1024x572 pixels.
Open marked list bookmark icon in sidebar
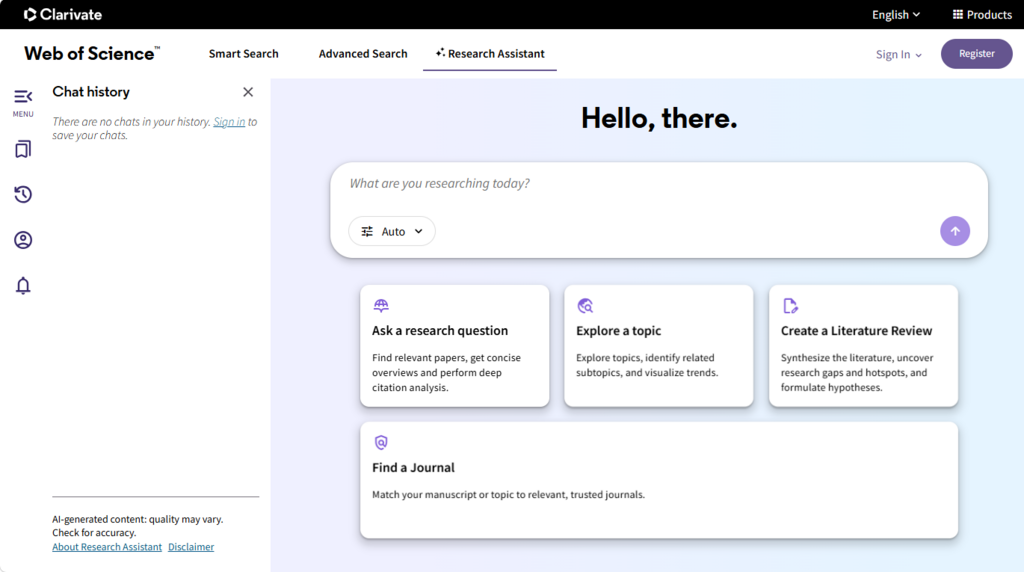[23, 150]
